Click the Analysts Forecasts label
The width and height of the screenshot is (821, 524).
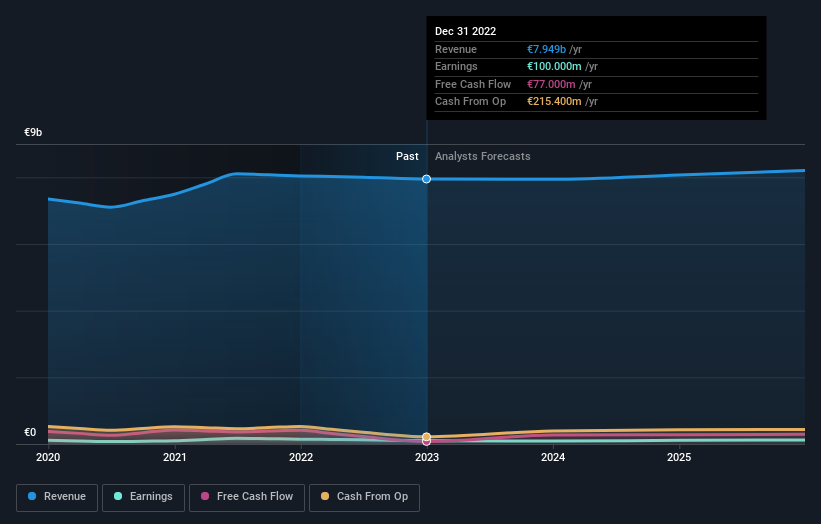tap(483, 157)
